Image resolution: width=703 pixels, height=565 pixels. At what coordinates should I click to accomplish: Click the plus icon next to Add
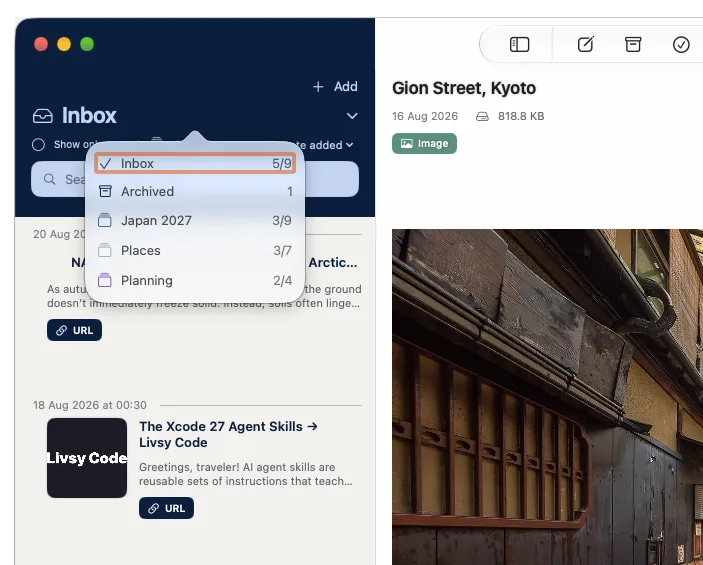coord(318,87)
